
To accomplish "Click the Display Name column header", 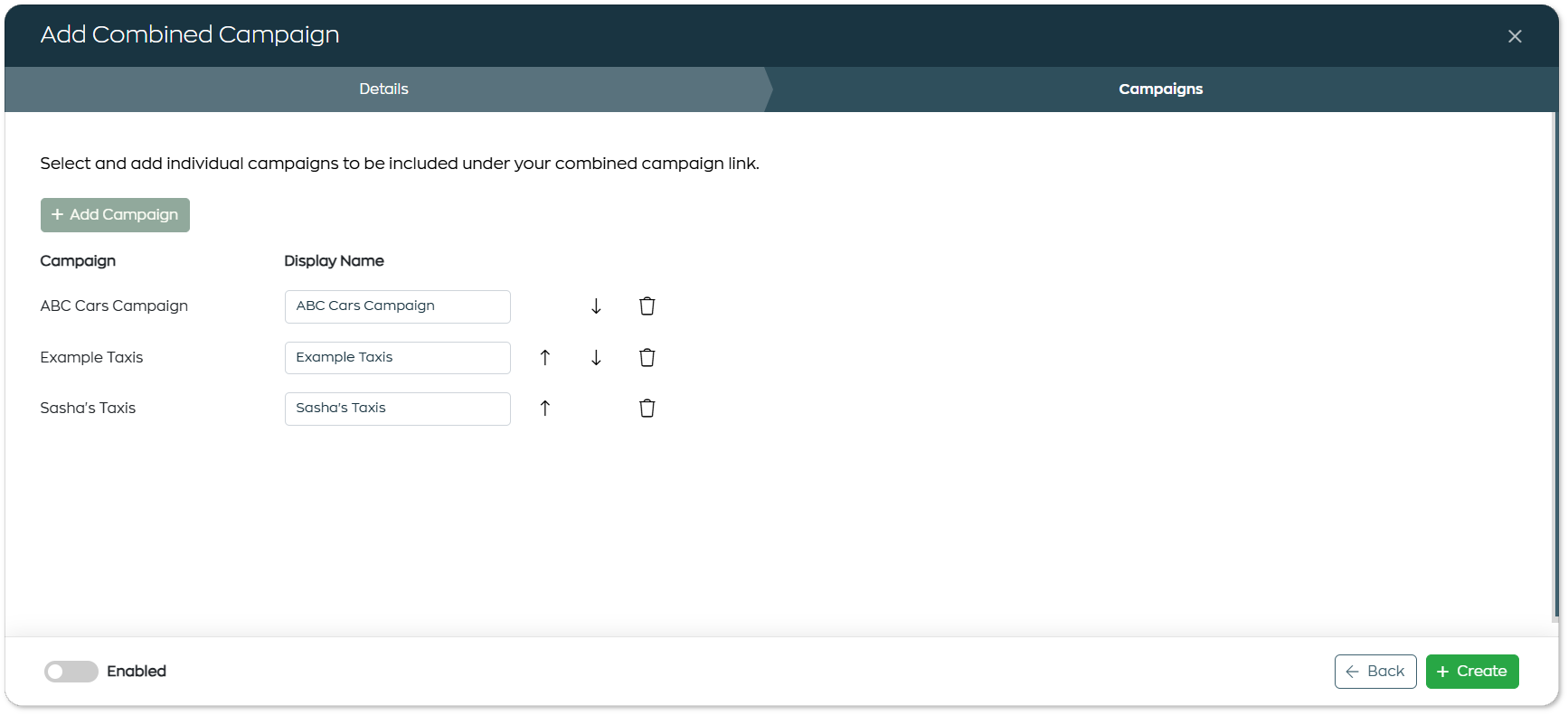I will [334, 261].
